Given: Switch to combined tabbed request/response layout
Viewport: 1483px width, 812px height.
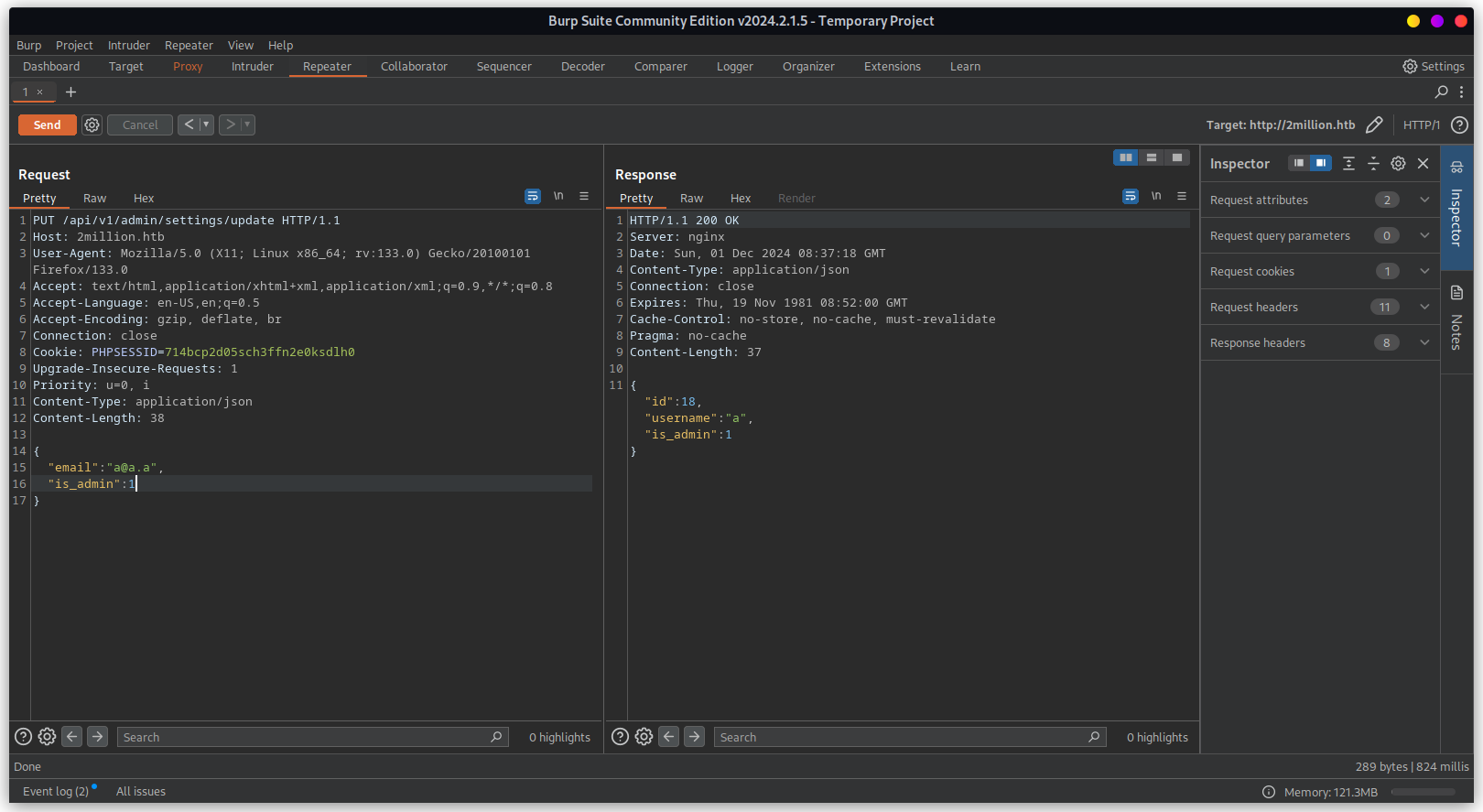Looking at the screenshot, I should 1177,157.
